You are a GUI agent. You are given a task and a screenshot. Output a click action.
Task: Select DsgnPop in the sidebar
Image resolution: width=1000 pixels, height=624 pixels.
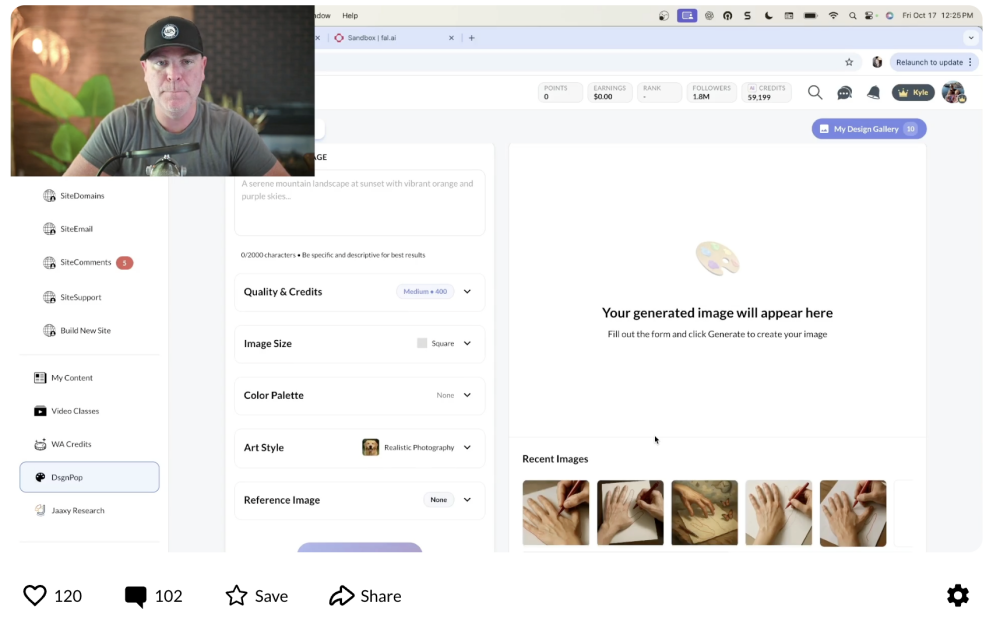point(89,477)
